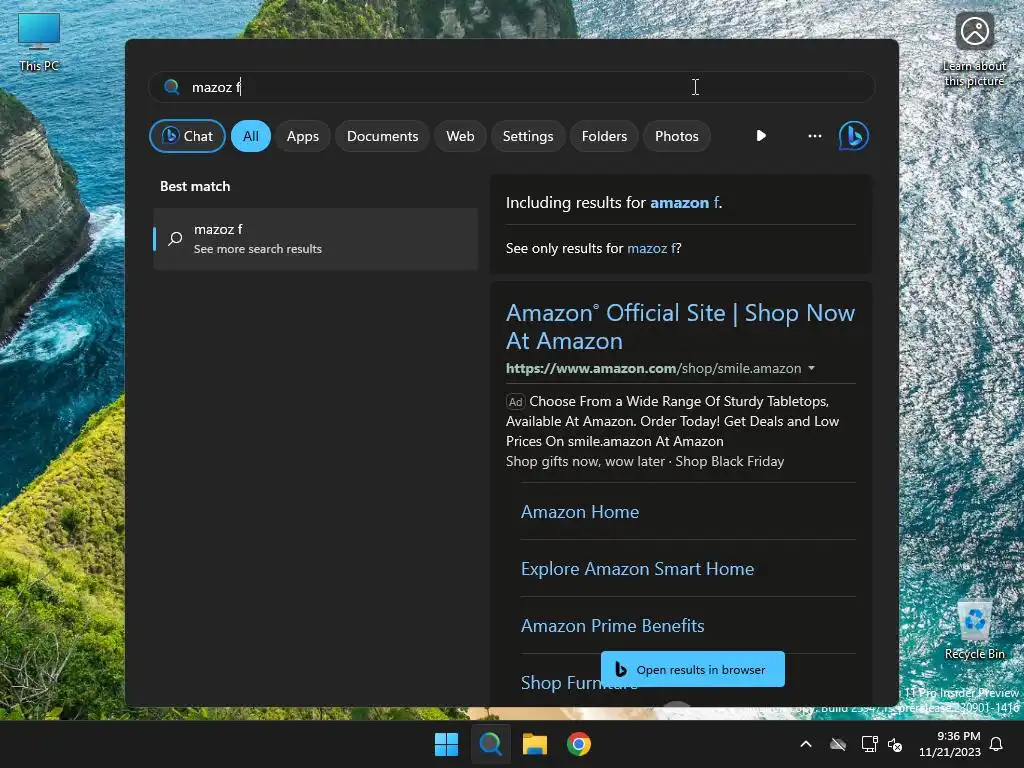Open notifications bell icon
The image size is (1024, 768).
pos(997,744)
